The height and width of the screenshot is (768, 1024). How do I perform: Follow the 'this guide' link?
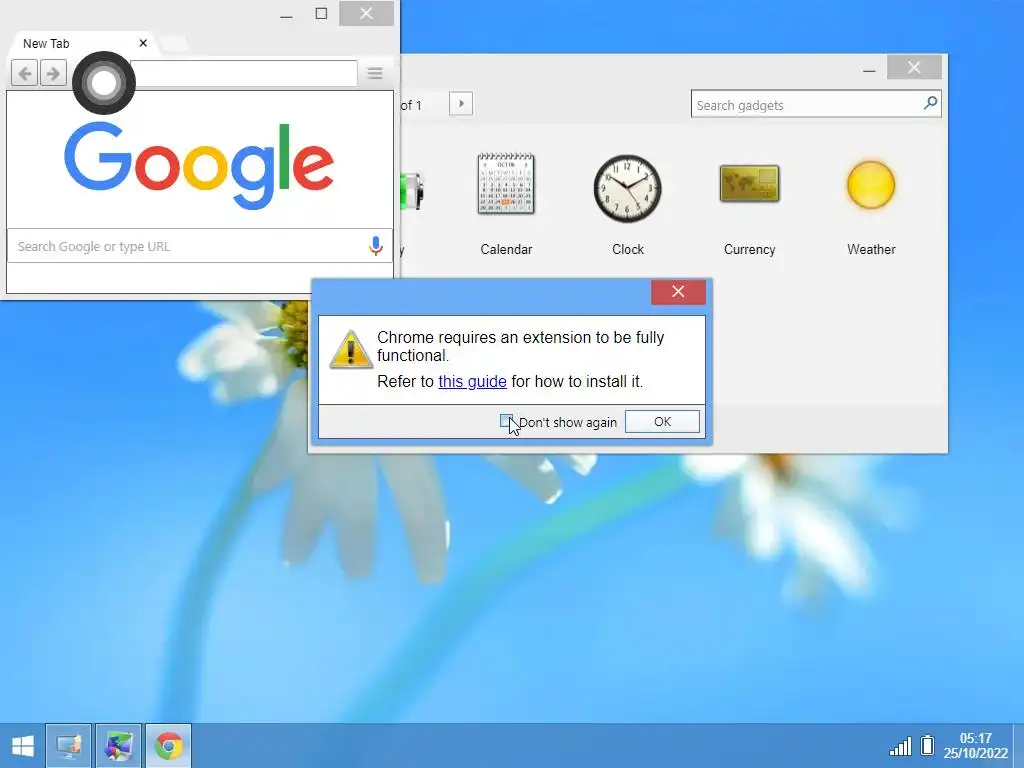coord(472,381)
